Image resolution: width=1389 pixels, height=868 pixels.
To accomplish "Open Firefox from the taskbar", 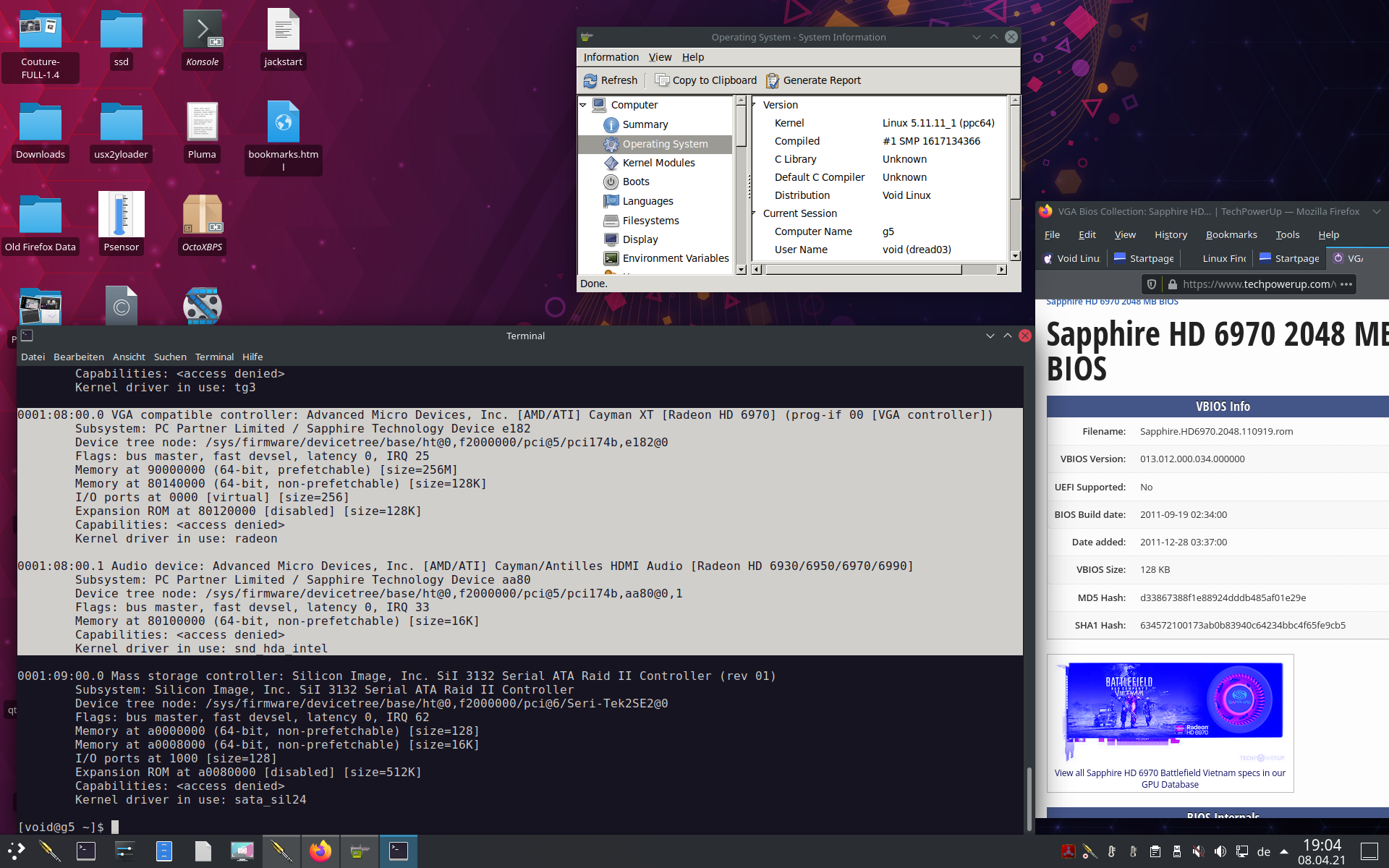I will click(x=320, y=851).
